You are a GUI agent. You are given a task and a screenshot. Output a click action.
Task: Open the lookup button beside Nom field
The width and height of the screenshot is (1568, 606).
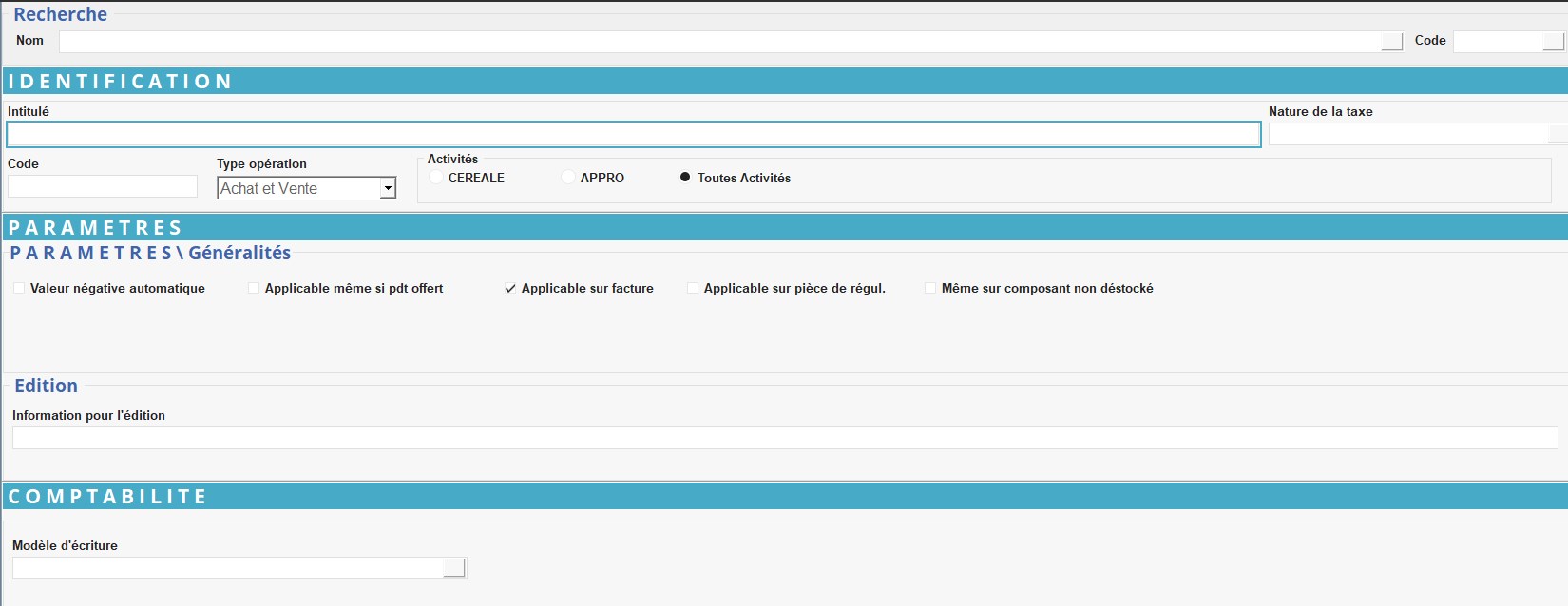pyautogui.click(x=1391, y=42)
